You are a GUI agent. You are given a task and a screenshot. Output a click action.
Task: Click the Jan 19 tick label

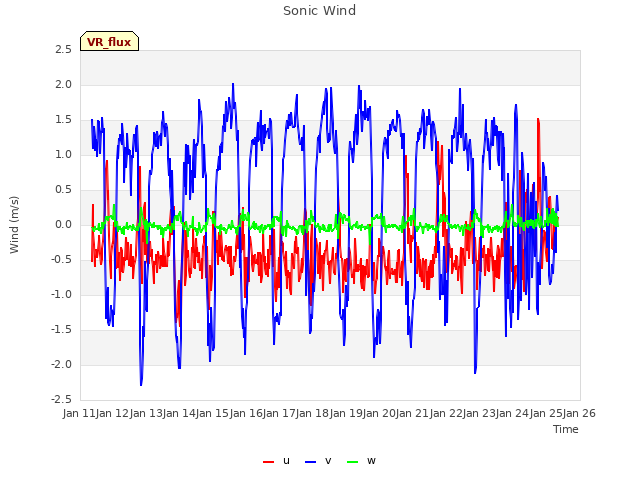pyautogui.click(x=346, y=413)
